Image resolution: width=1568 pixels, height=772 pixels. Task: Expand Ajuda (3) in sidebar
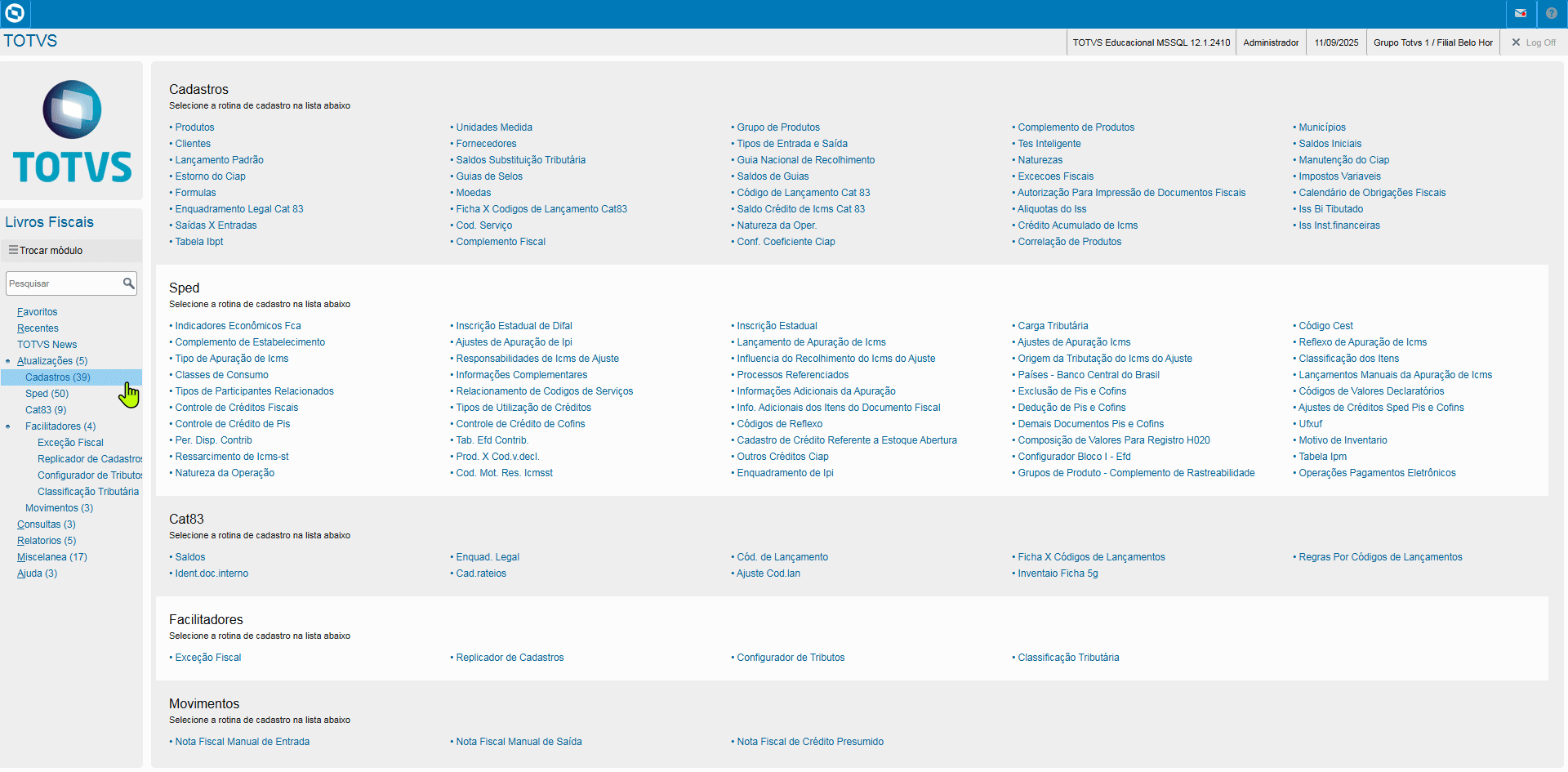tap(37, 573)
